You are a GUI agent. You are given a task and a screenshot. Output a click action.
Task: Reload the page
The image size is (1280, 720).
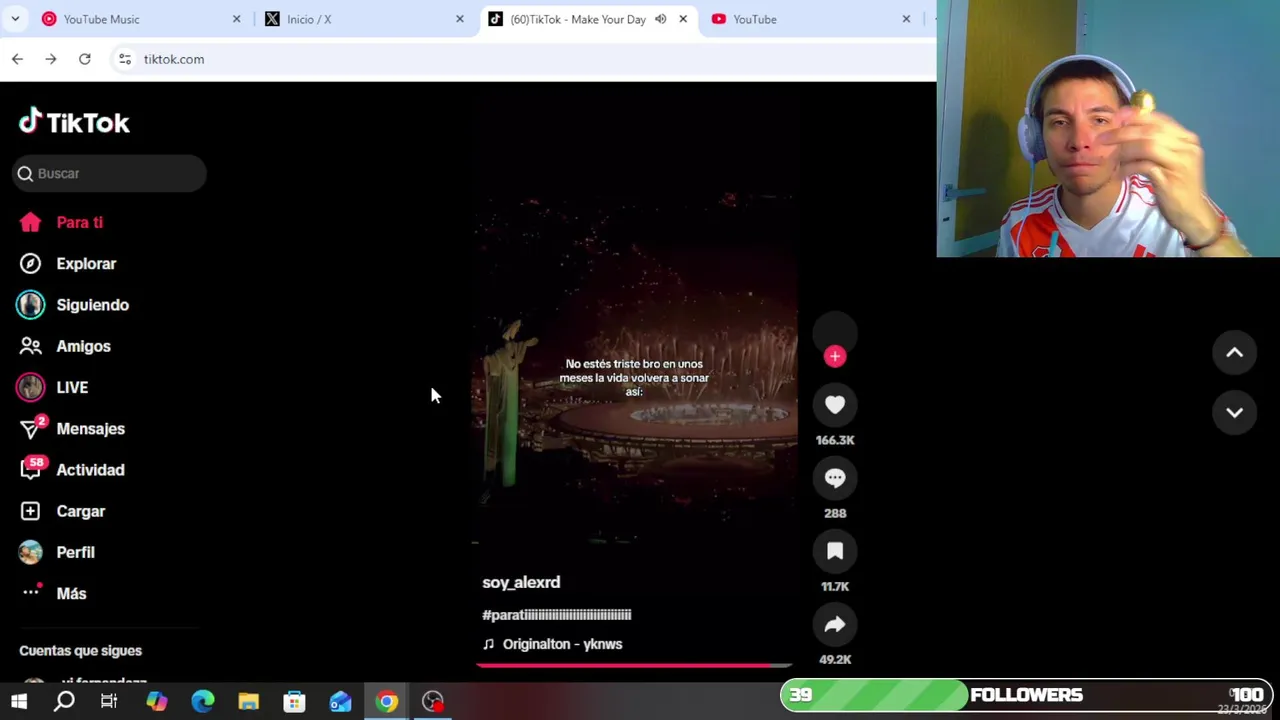[85, 59]
